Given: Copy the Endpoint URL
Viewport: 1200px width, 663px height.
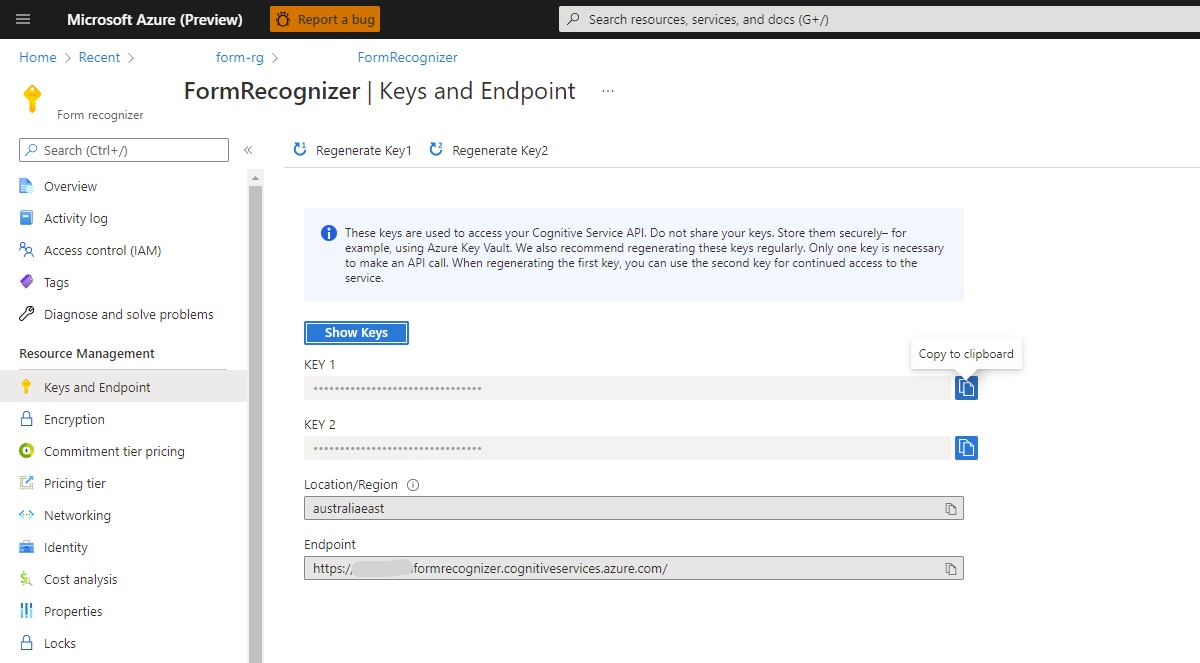Looking at the screenshot, I should pyautogui.click(x=951, y=569).
